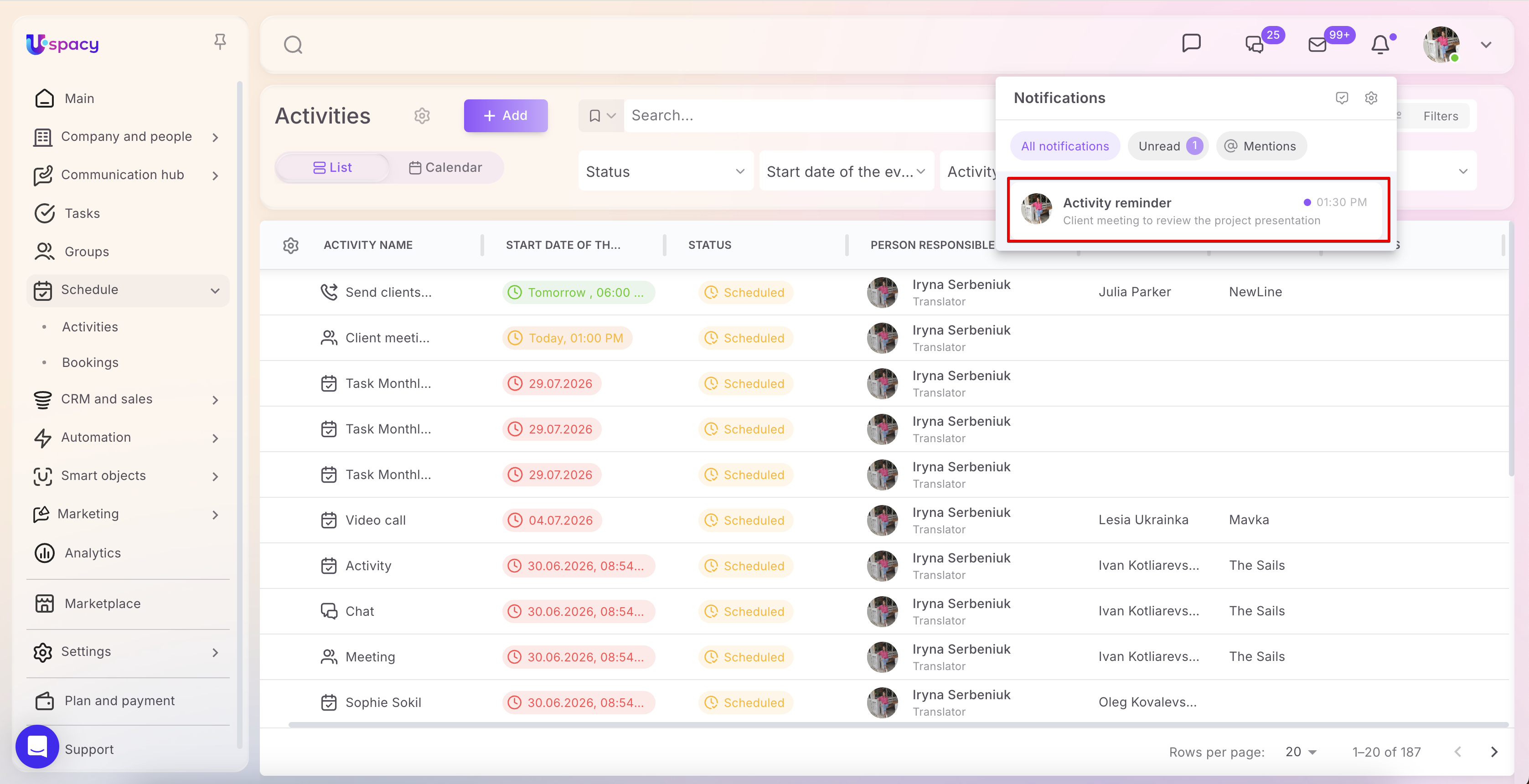Open messages icon with 25 badge

tap(1255, 45)
